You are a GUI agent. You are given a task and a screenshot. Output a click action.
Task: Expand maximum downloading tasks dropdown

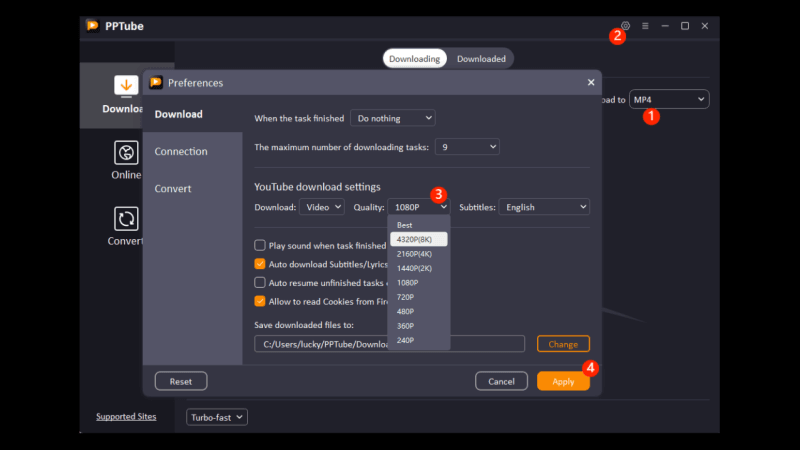[466, 147]
